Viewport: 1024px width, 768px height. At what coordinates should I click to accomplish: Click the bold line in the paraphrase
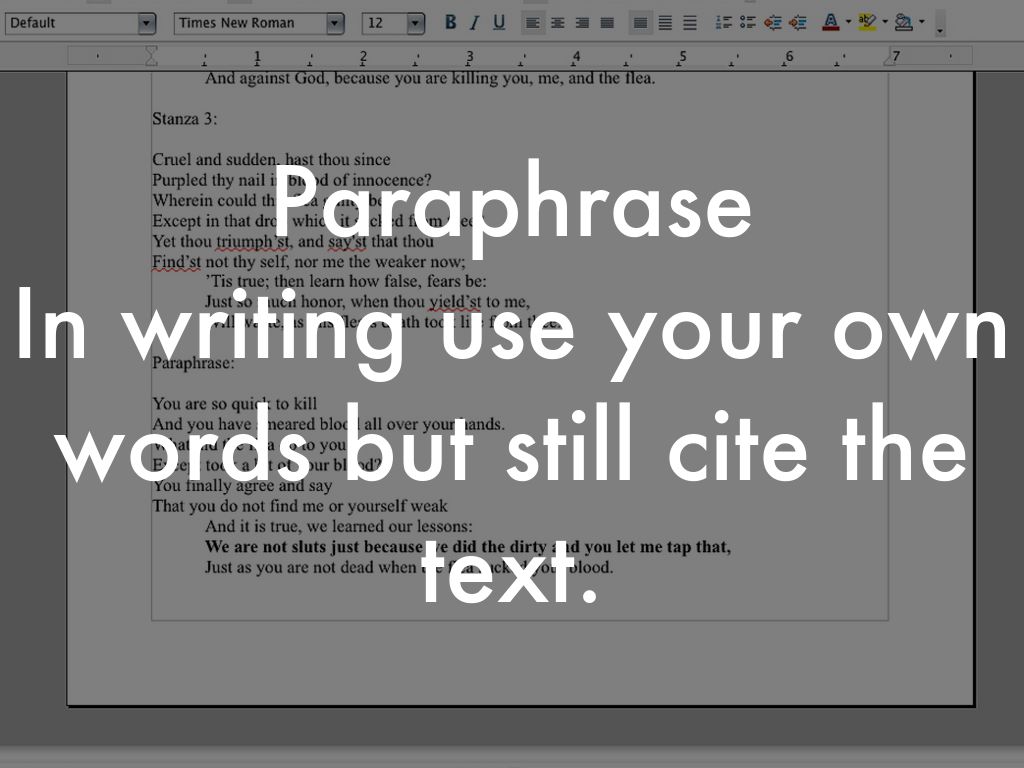coord(467,546)
